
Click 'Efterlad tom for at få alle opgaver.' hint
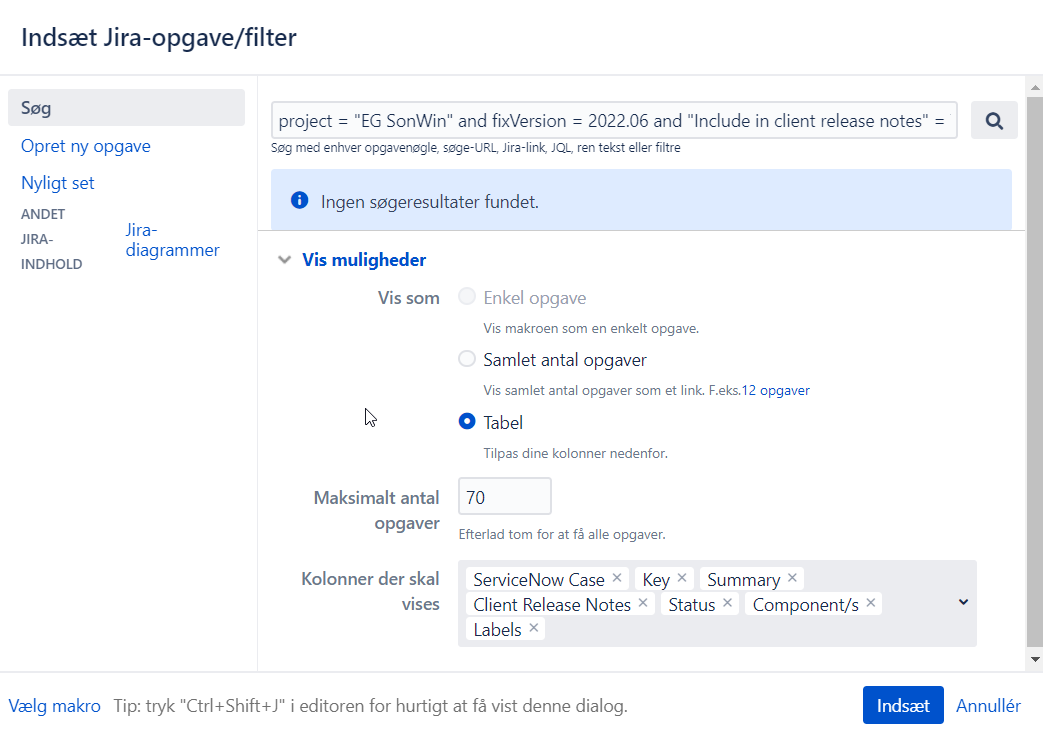562,534
